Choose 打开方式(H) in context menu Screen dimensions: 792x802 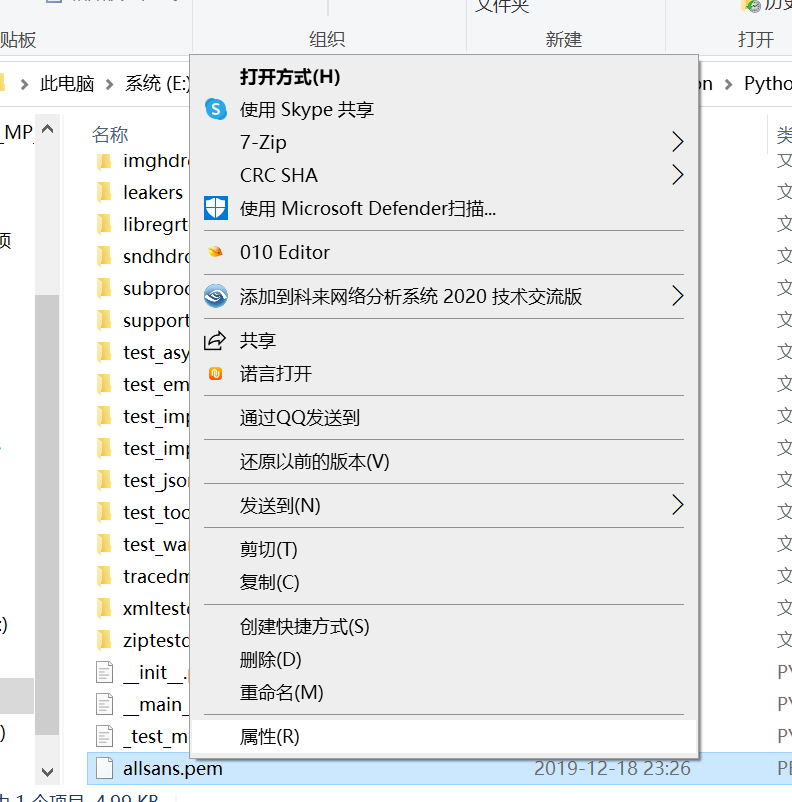point(444,77)
